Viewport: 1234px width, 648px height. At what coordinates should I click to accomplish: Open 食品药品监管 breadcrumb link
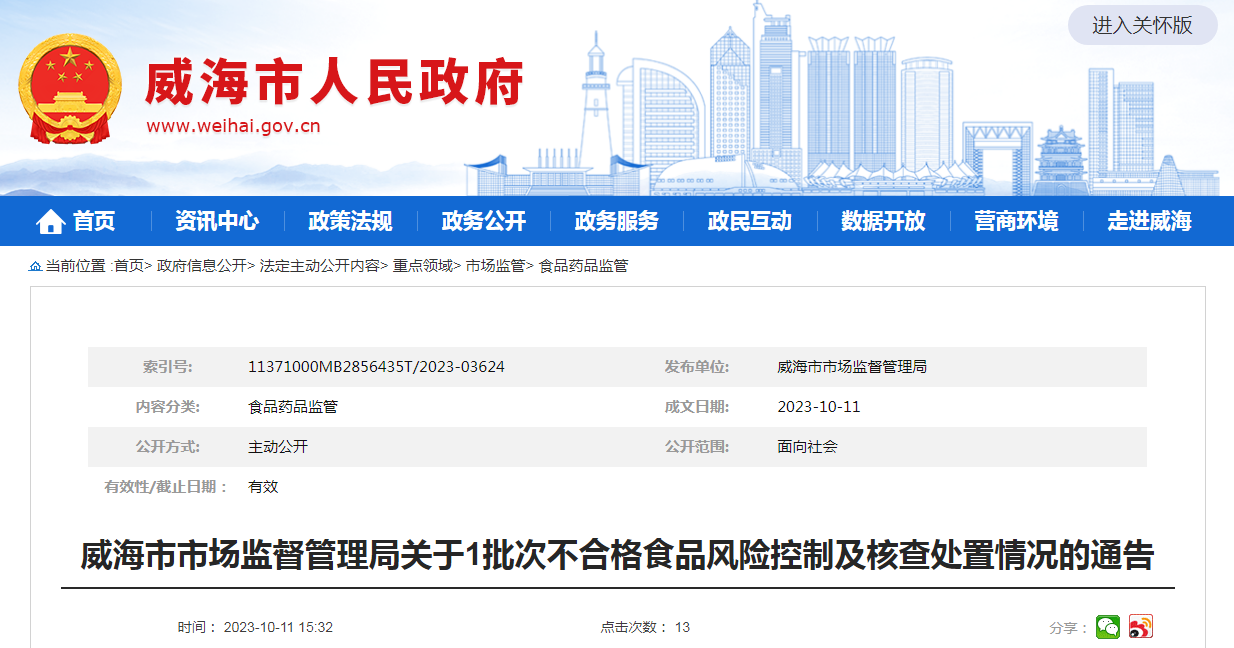[583, 266]
